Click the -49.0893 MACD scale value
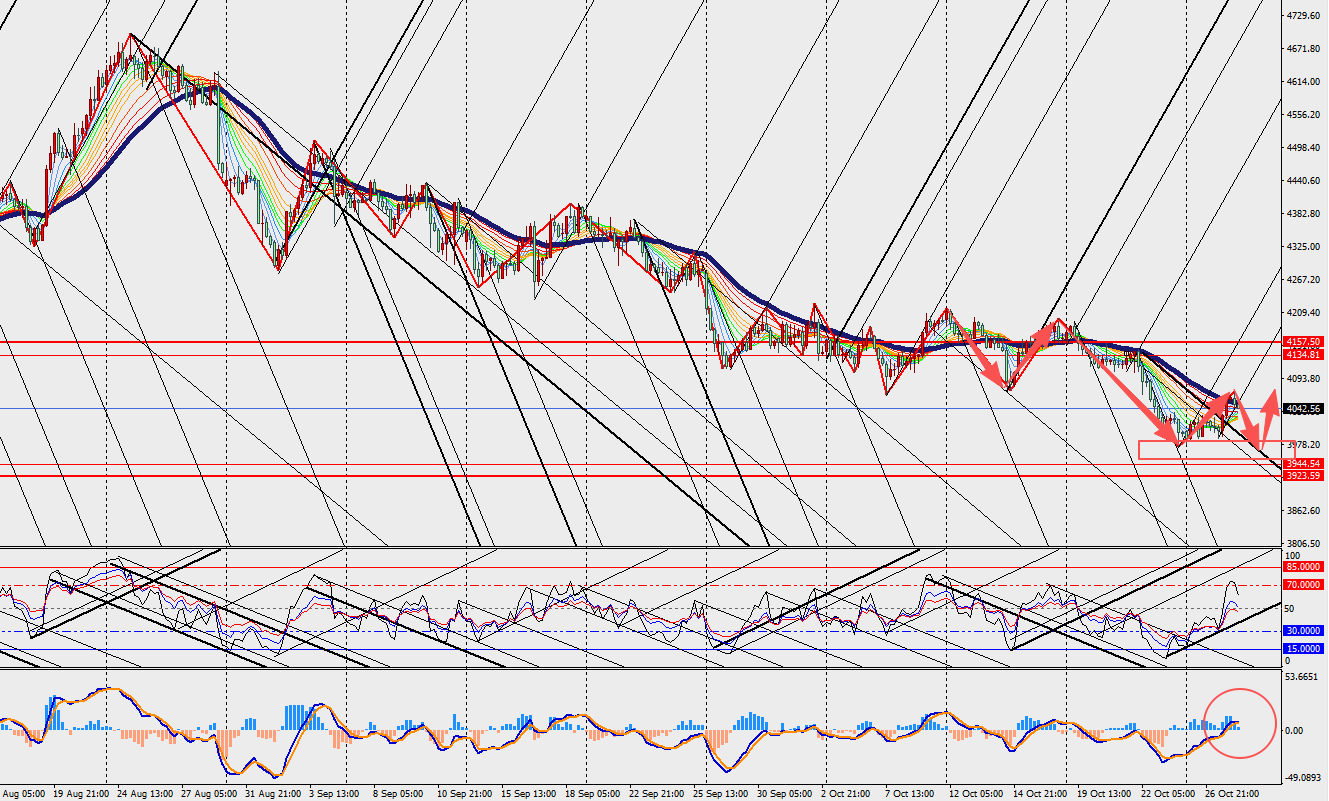1329x801 pixels. pos(1304,776)
